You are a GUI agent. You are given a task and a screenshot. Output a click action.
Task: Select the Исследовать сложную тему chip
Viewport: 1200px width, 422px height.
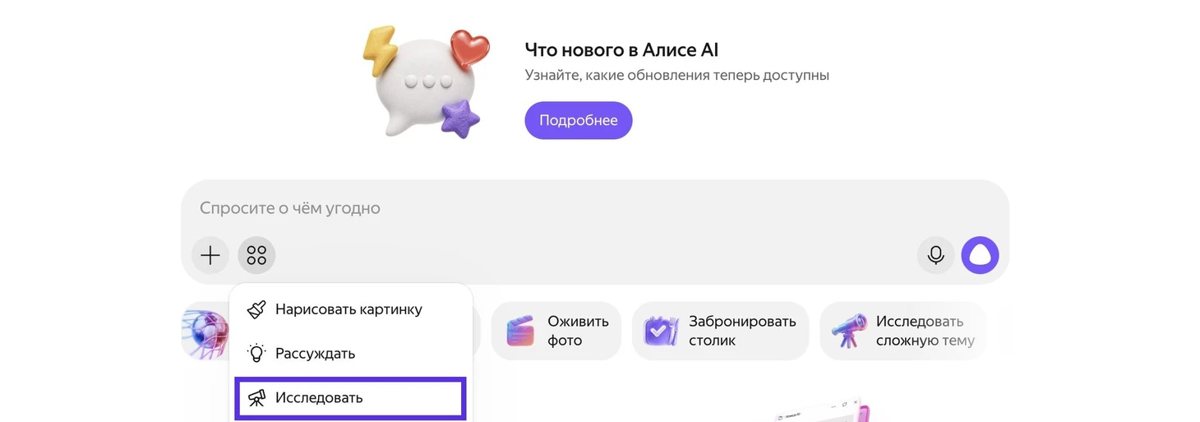[x=903, y=331]
